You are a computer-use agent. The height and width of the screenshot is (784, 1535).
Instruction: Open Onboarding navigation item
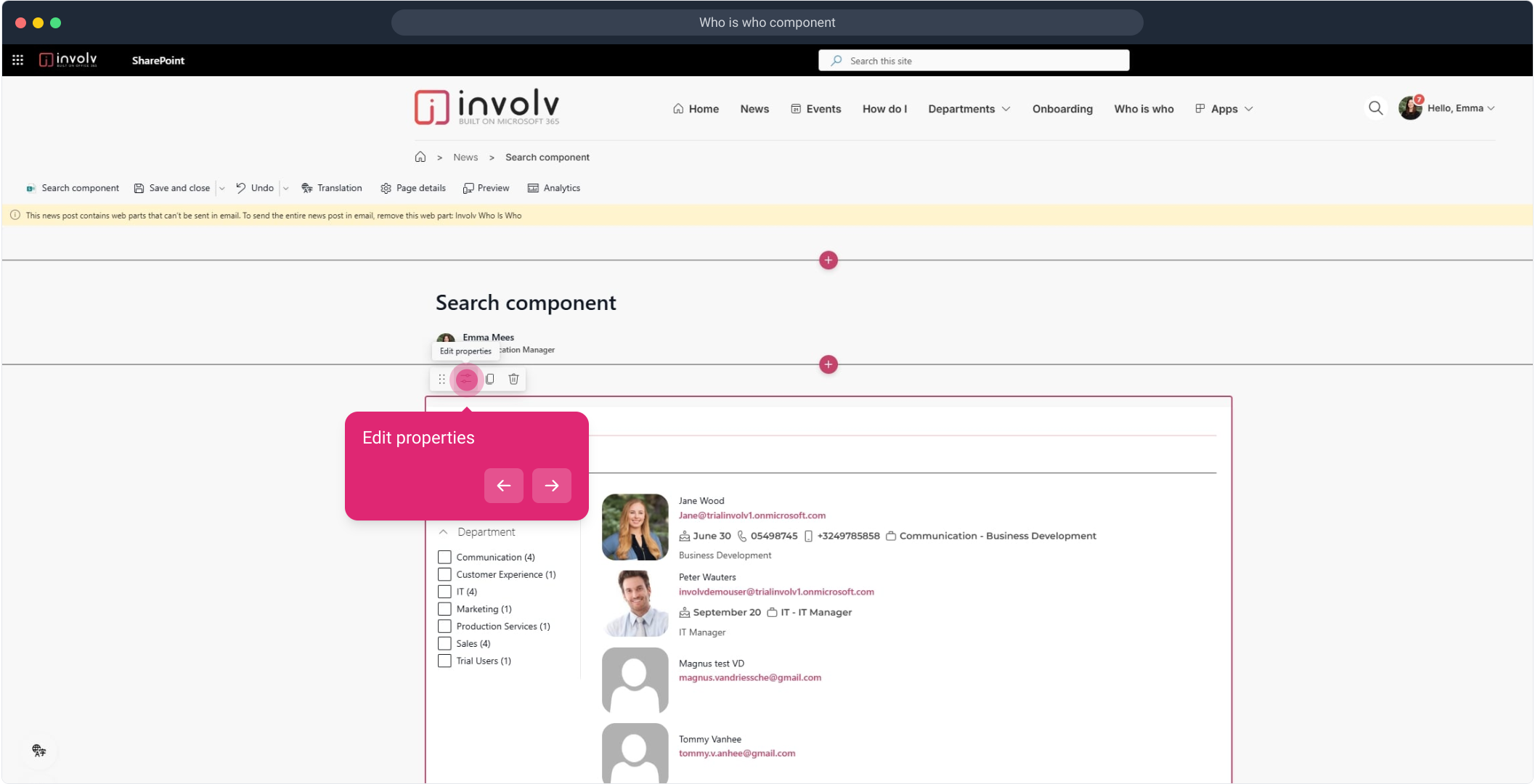pyautogui.click(x=1062, y=109)
